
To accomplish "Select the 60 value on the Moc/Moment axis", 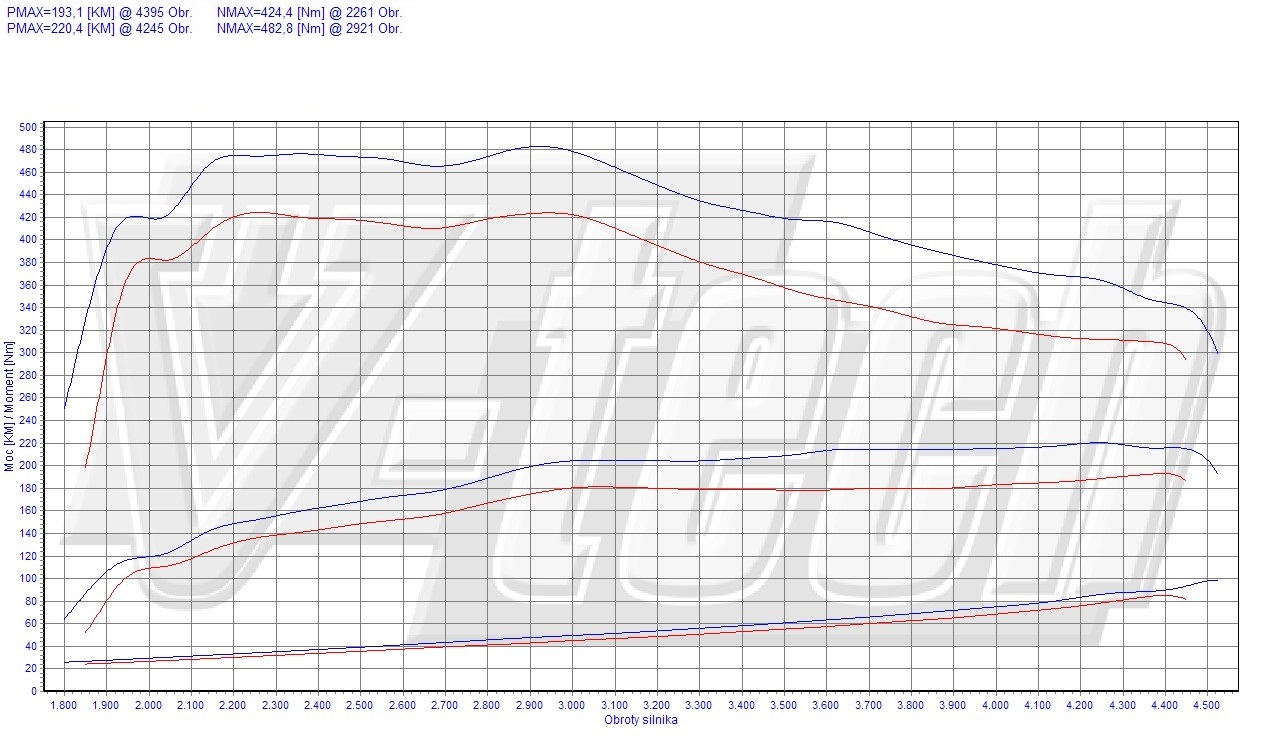I will (30, 624).
